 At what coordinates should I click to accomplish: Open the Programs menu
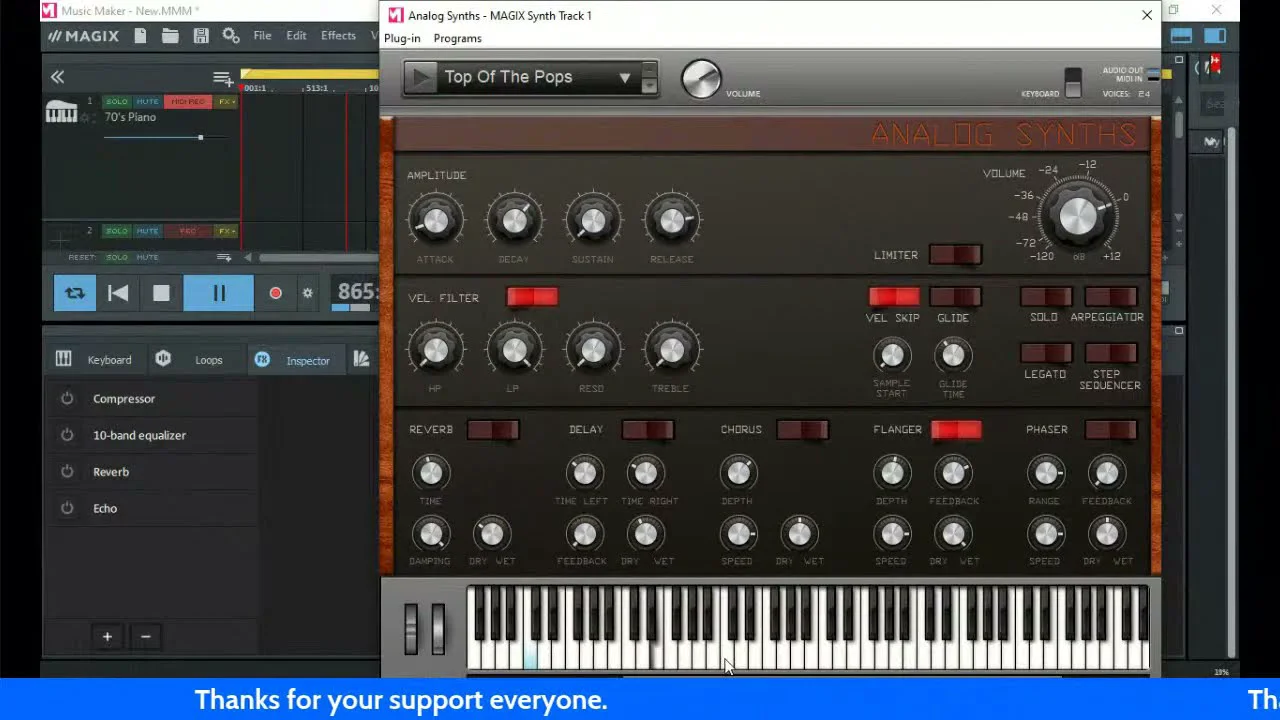pyautogui.click(x=457, y=38)
